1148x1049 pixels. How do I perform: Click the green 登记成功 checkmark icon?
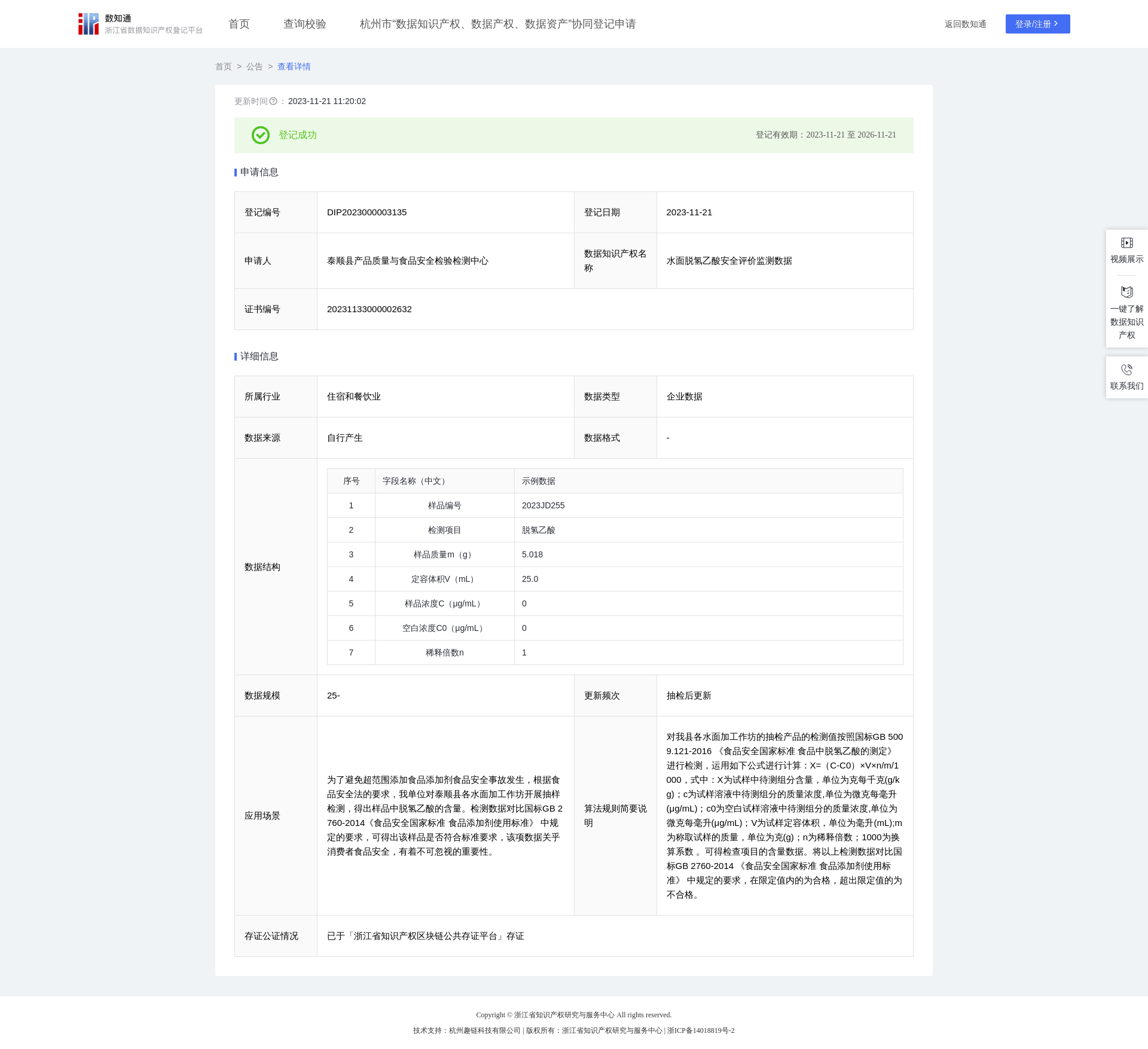[x=261, y=135]
